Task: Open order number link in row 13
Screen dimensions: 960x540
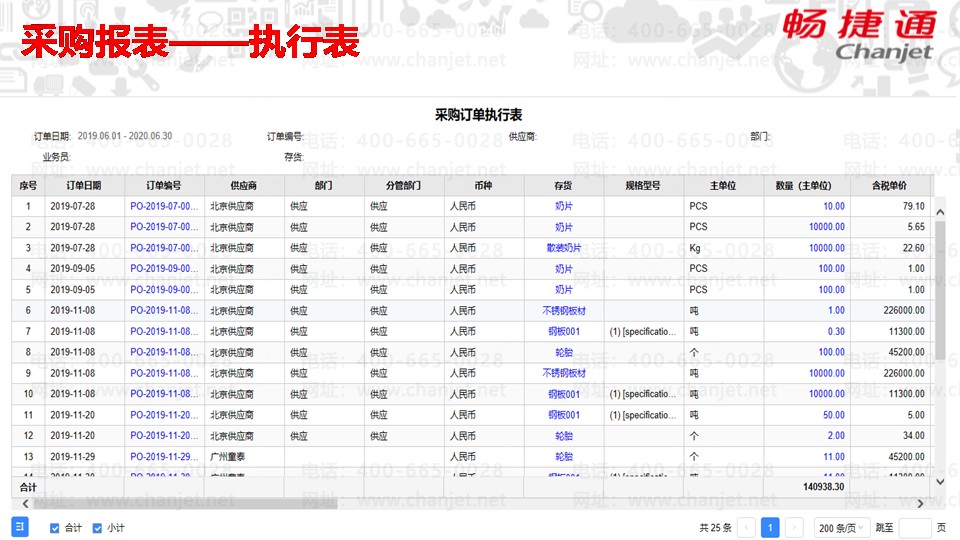Action: pos(164,456)
